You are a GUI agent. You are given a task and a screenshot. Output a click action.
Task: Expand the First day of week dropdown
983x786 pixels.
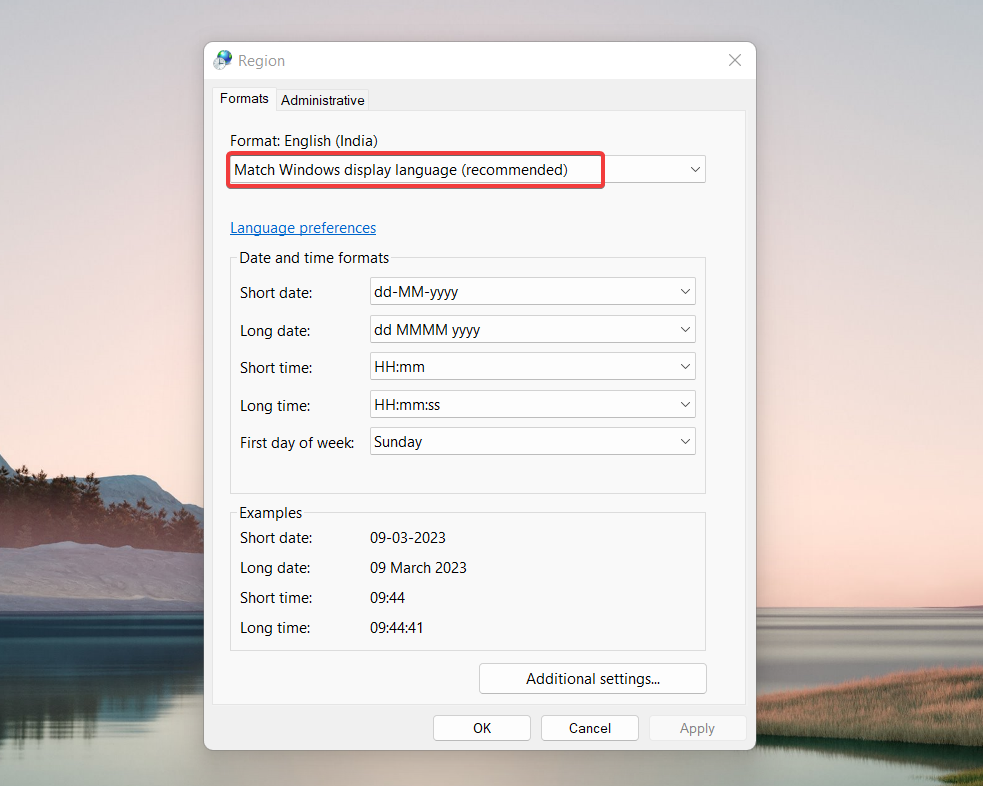point(532,442)
